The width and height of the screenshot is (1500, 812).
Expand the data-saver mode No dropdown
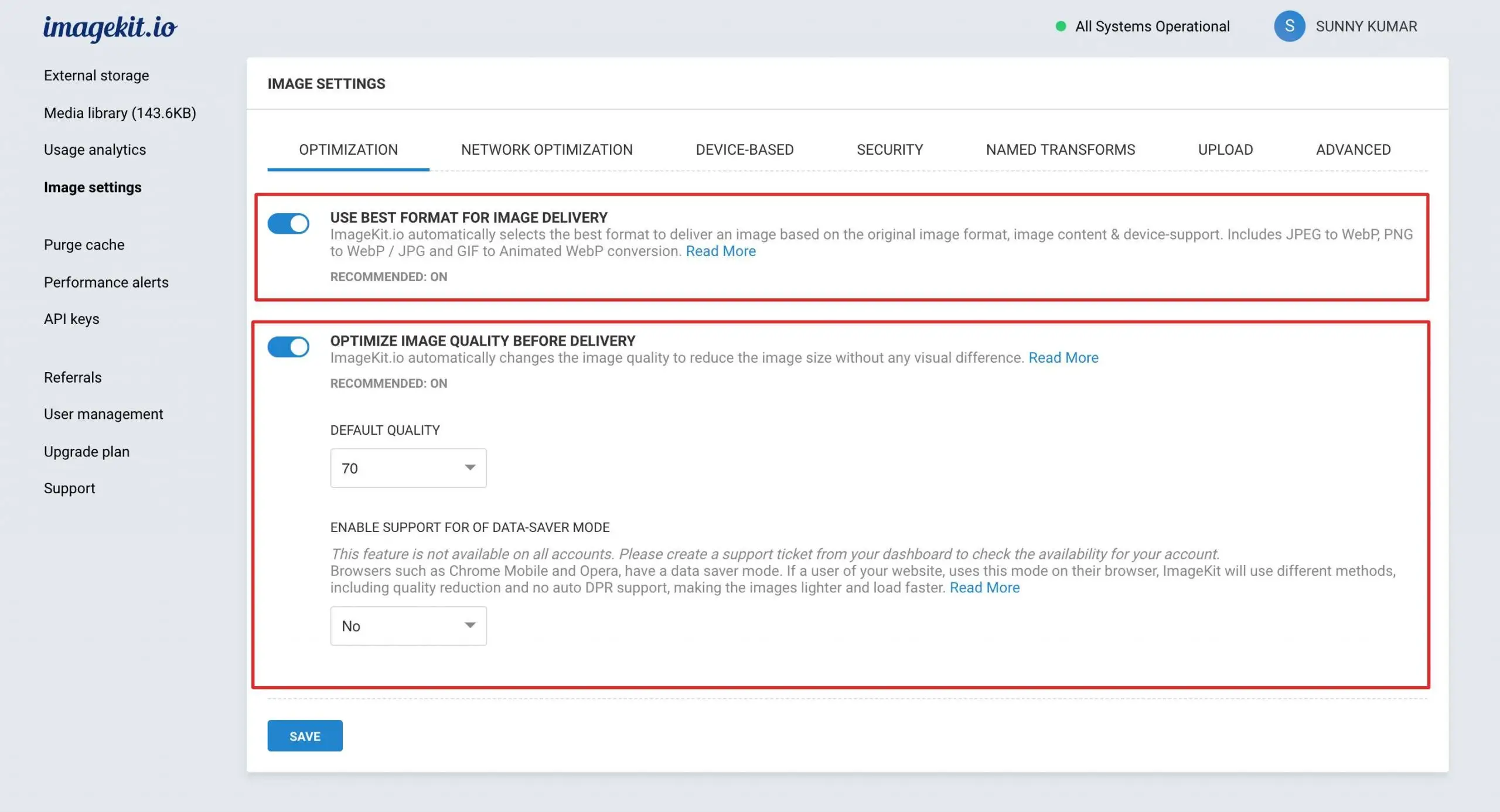point(408,626)
